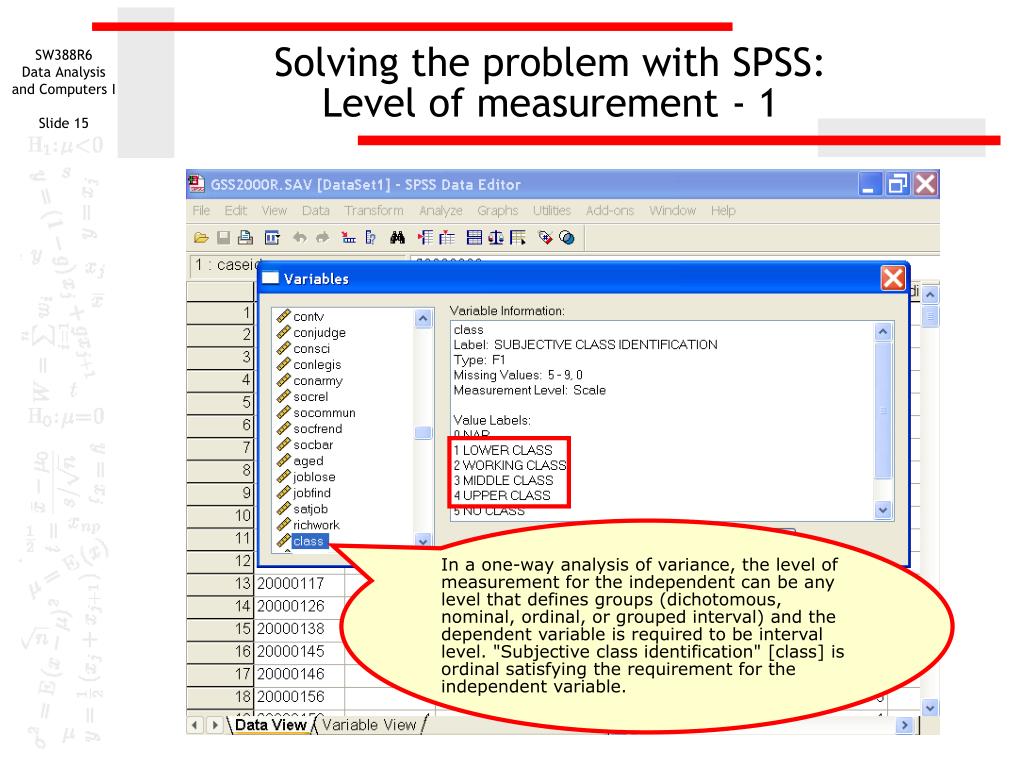Close the Variables dialog
This screenshot has width=1024, height=768.
[x=893, y=278]
